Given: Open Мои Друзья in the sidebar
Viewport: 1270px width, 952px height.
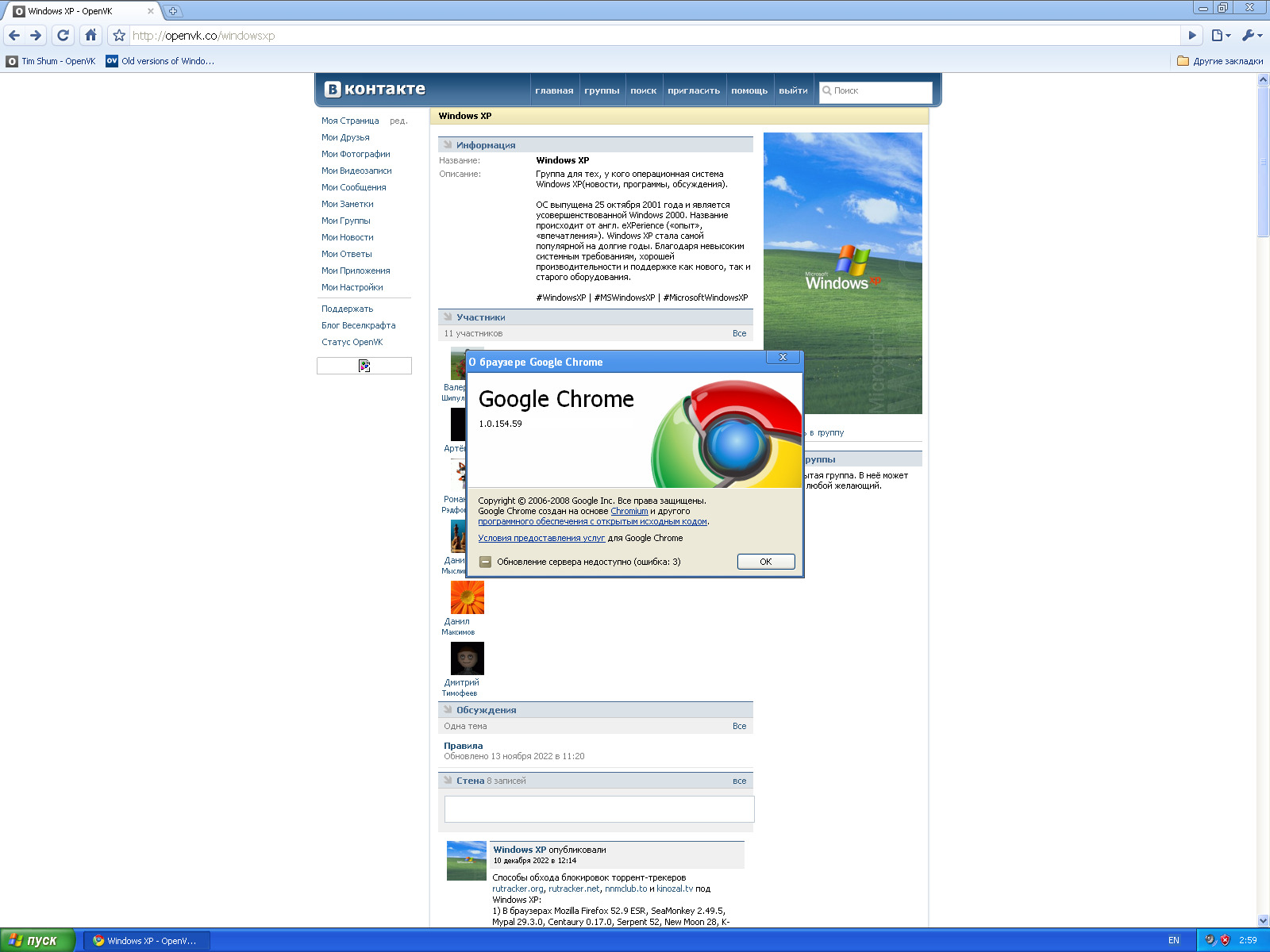Looking at the screenshot, I should [345, 137].
